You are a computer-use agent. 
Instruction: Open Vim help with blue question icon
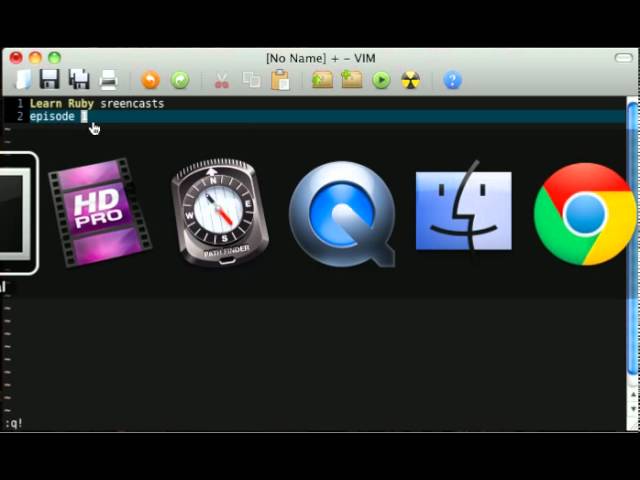click(452, 80)
